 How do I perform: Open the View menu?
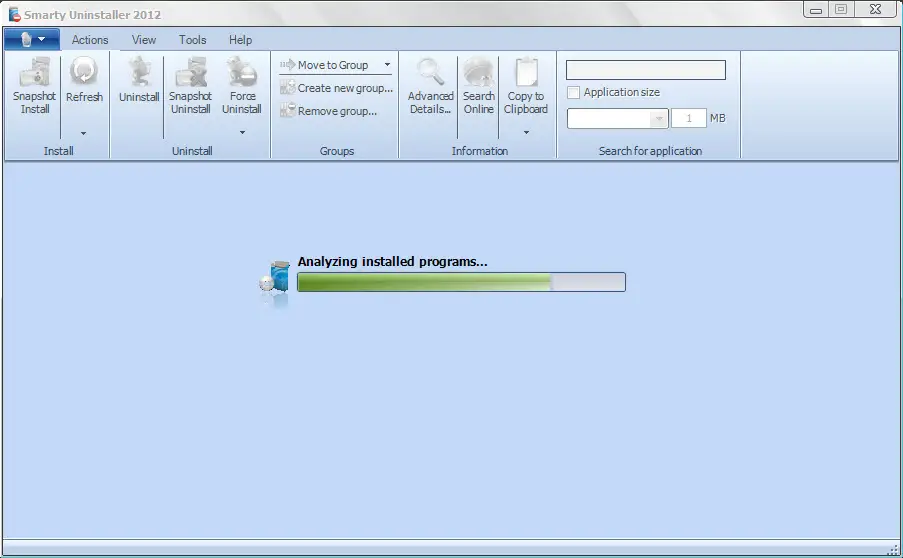[143, 40]
